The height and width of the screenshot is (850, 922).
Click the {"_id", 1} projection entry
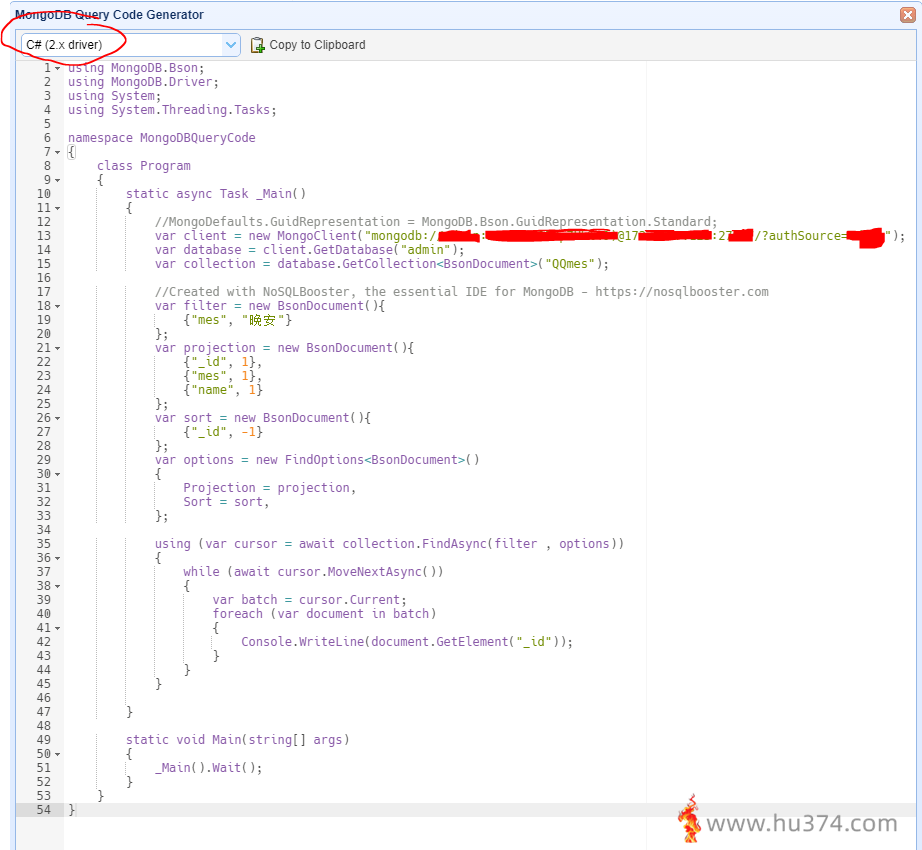click(x=222, y=362)
